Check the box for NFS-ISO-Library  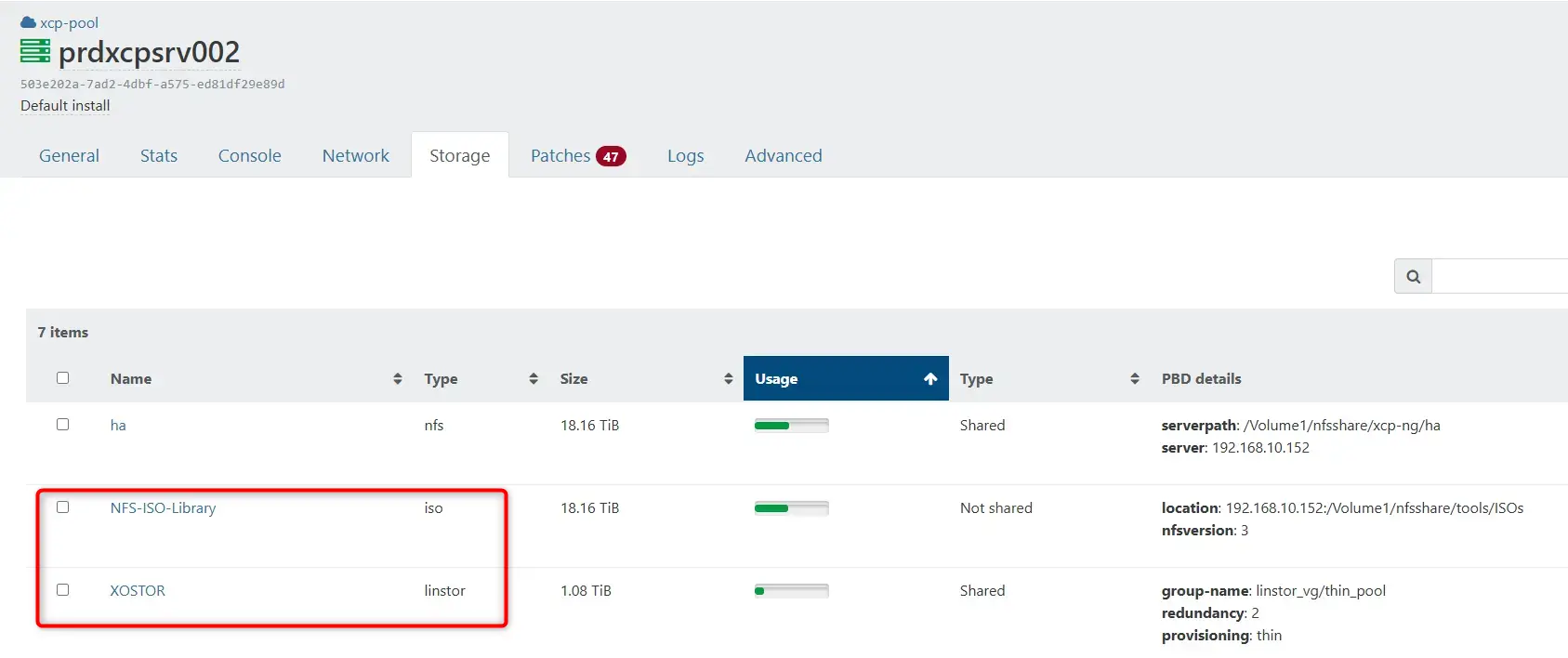click(x=62, y=507)
